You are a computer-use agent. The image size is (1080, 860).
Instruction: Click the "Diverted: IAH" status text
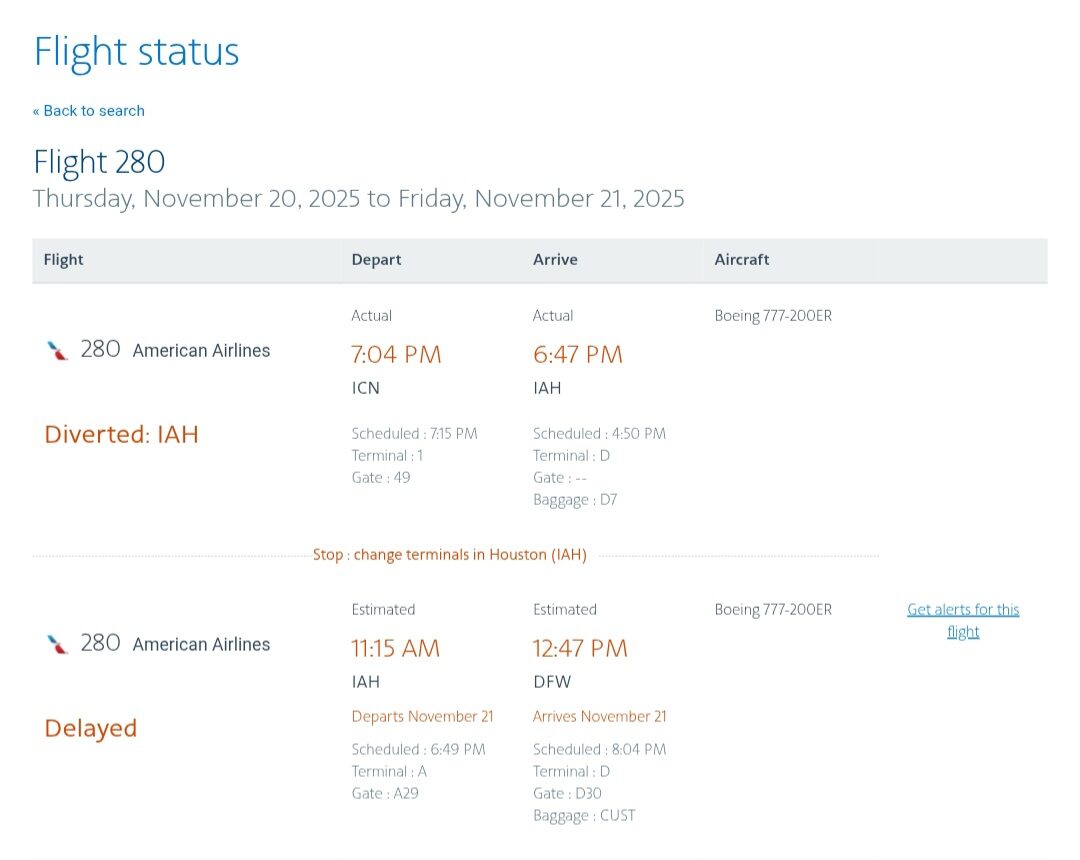click(122, 434)
